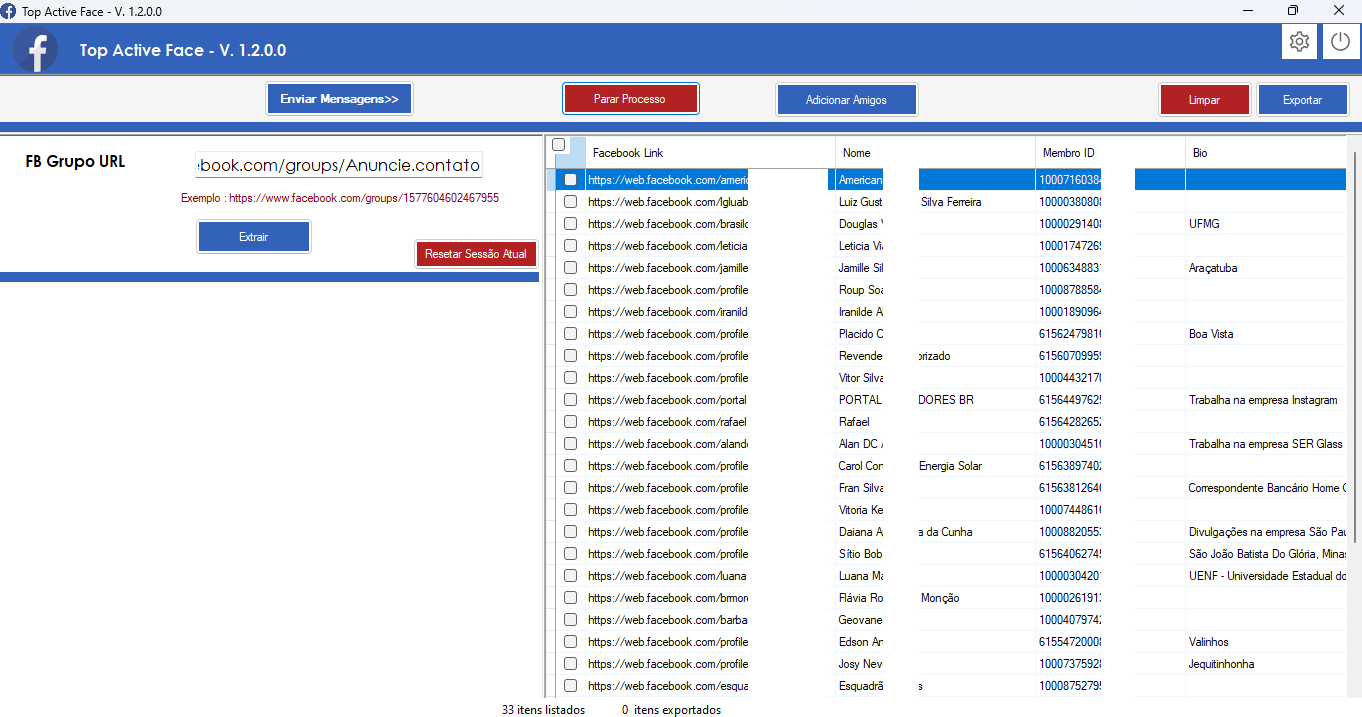This screenshot has width=1362, height=717.
Task: Click Enviar Mensagens>> button
Action: 339,99
